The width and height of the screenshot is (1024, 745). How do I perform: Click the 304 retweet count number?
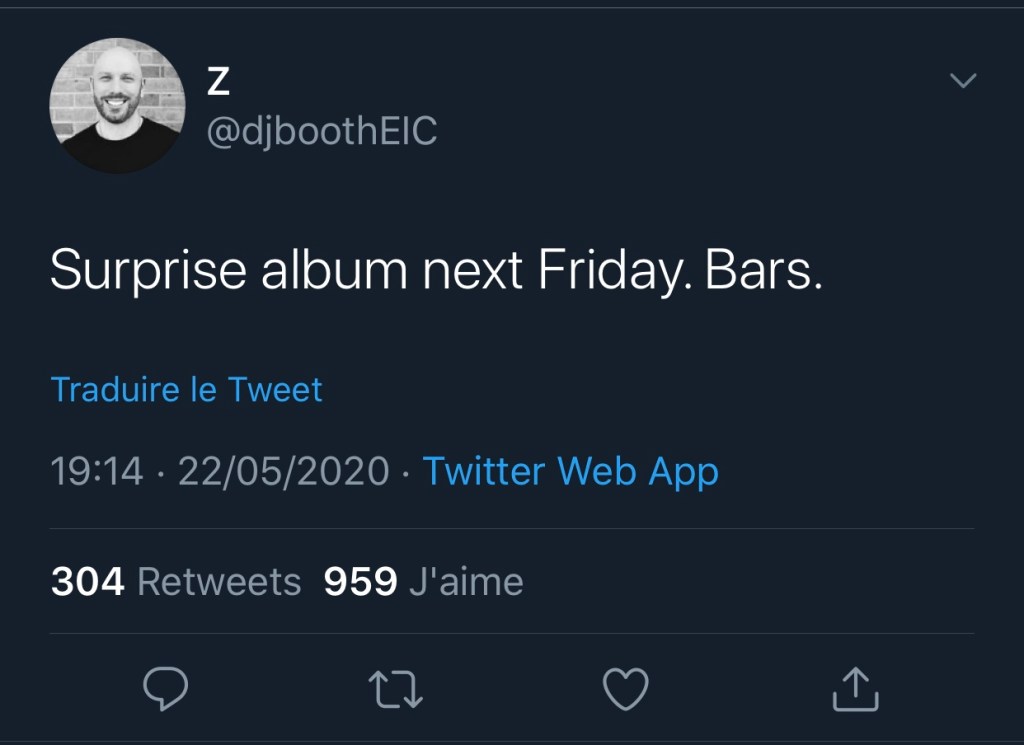[x=87, y=581]
